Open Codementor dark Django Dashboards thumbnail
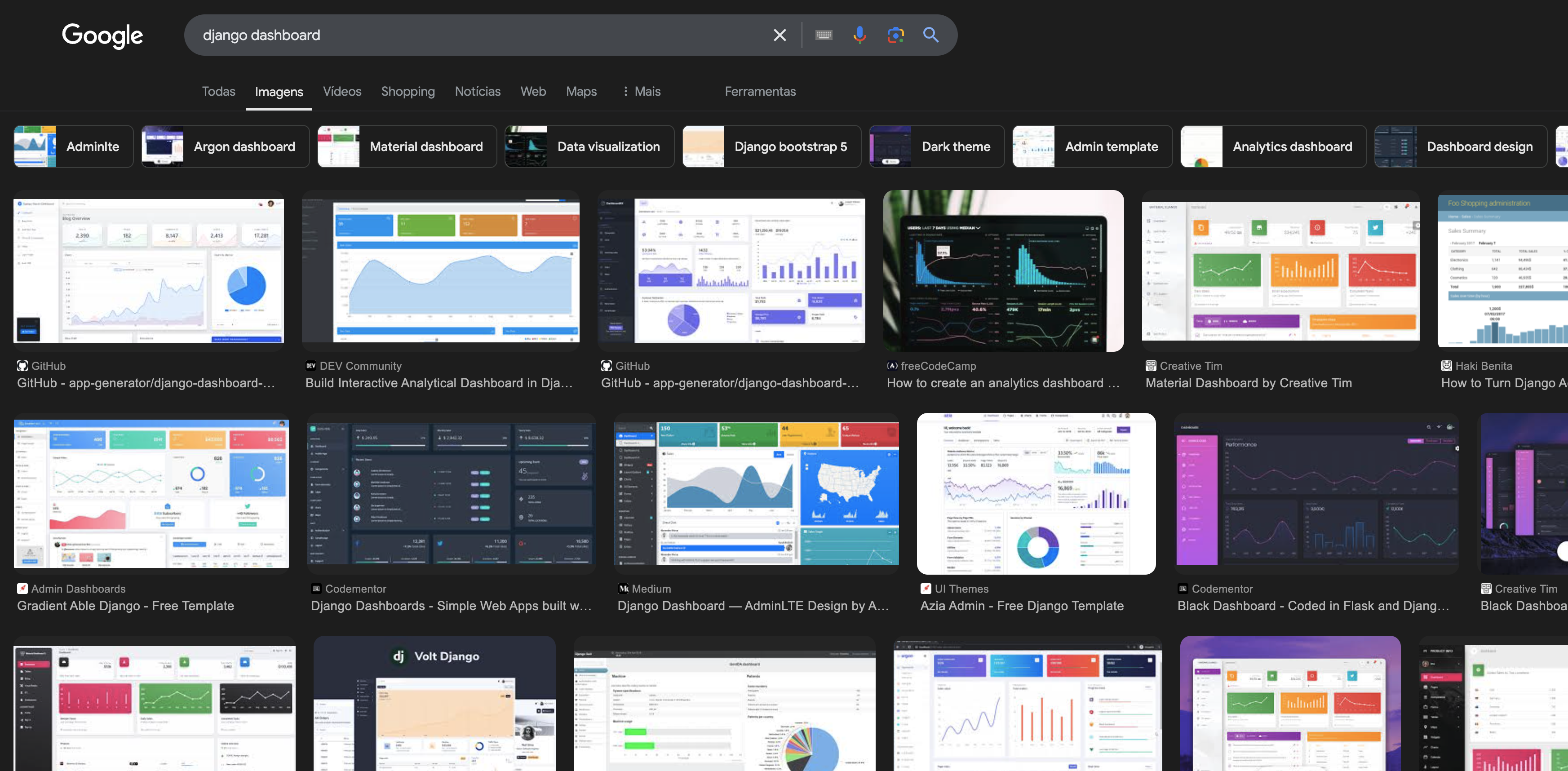 pos(451,493)
